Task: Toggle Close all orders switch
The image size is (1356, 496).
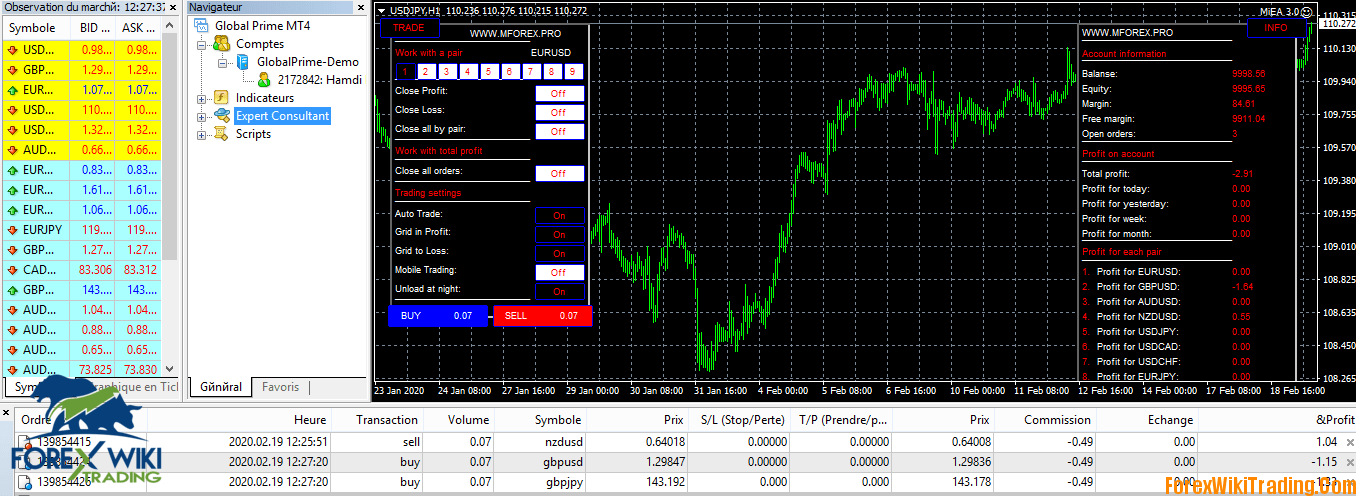Action: click(x=559, y=173)
